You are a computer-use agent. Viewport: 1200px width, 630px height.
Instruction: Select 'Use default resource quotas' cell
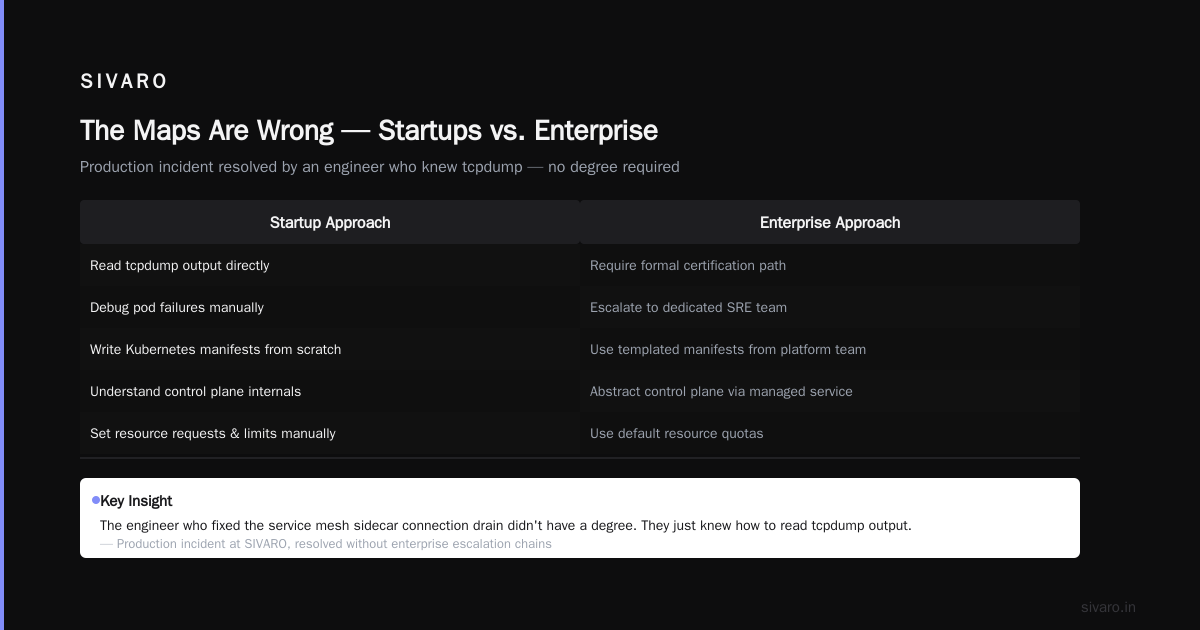pos(830,433)
